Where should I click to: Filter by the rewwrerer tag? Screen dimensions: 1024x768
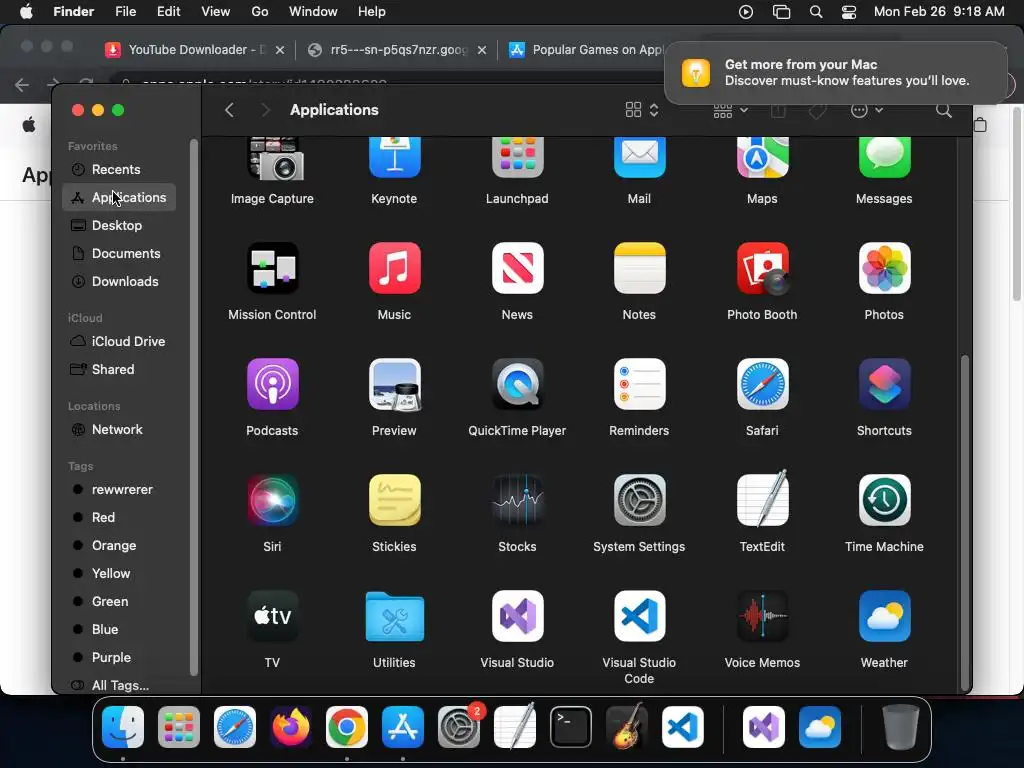(119, 489)
